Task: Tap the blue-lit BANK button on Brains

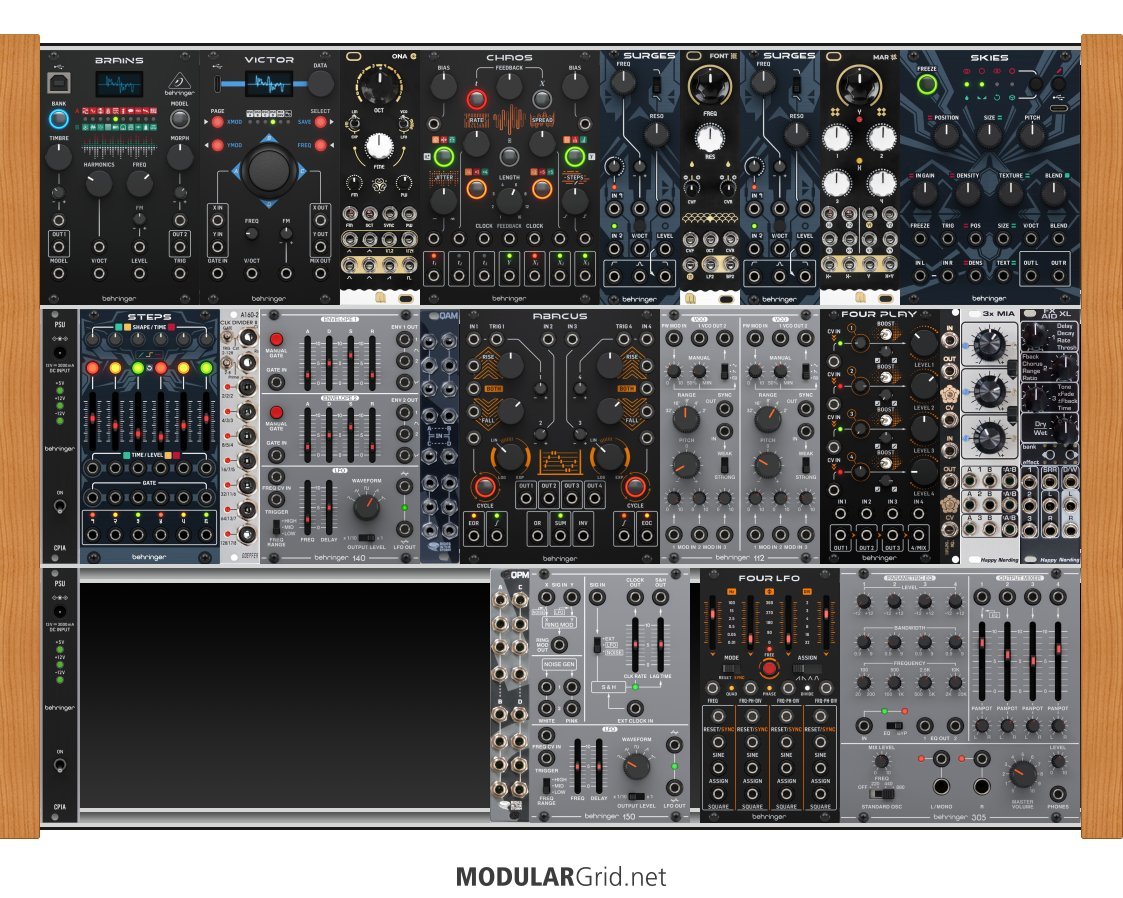Action: (x=59, y=119)
